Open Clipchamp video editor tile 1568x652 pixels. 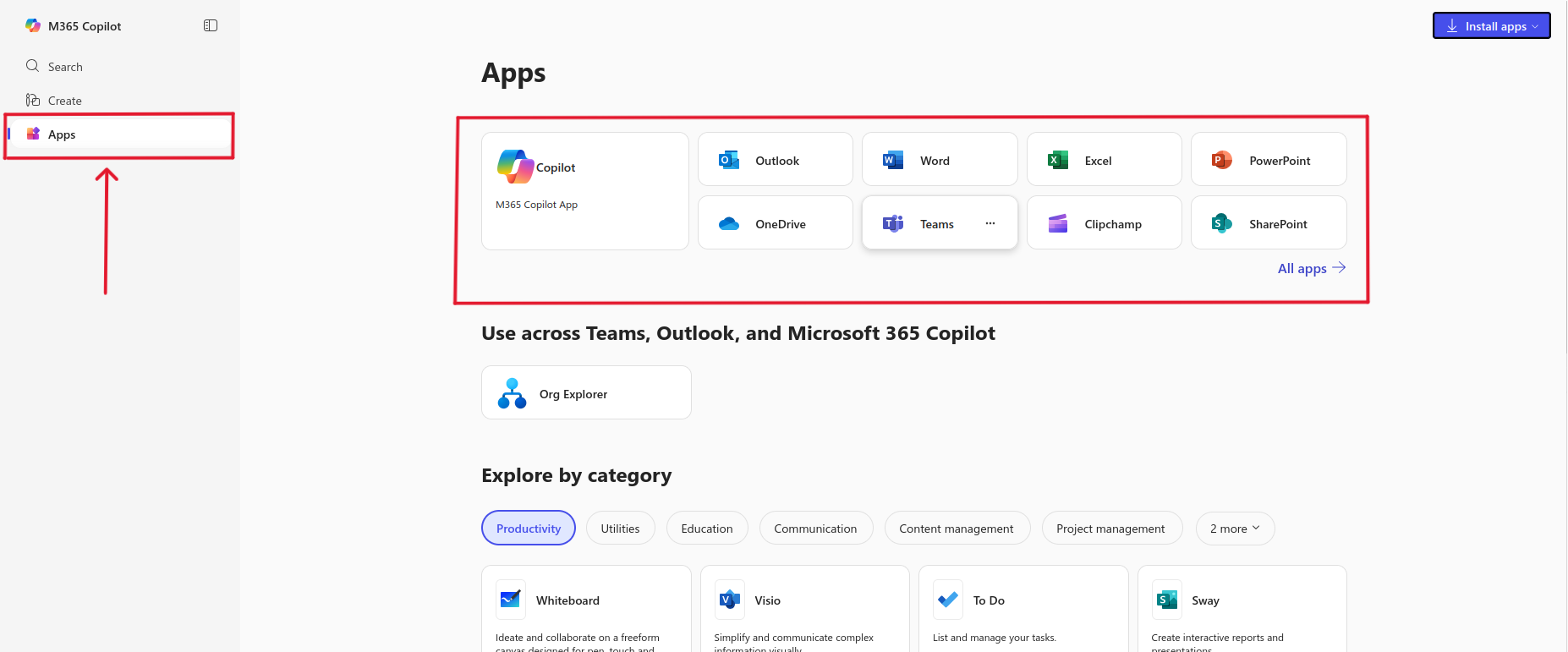(1103, 223)
